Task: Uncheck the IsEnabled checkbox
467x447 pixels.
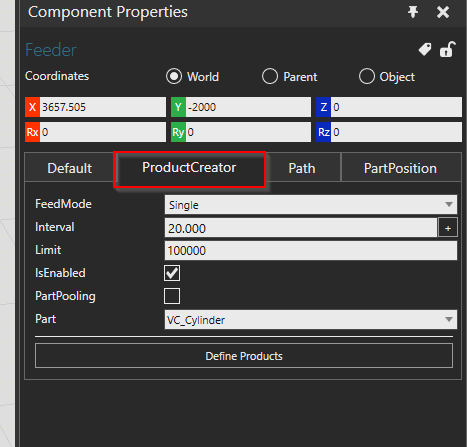Action: pos(172,273)
